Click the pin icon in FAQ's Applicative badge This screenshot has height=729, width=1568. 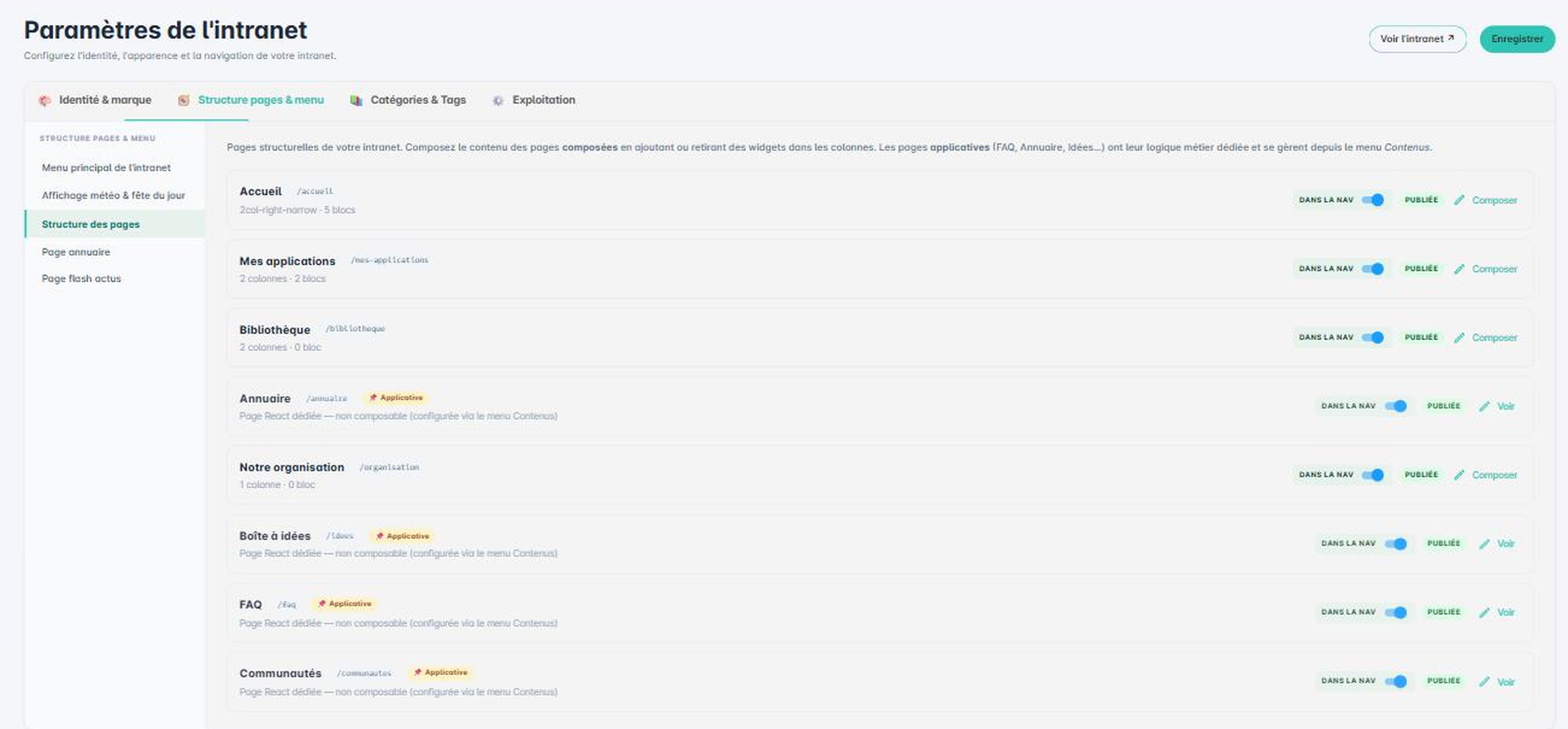pyautogui.click(x=322, y=604)
